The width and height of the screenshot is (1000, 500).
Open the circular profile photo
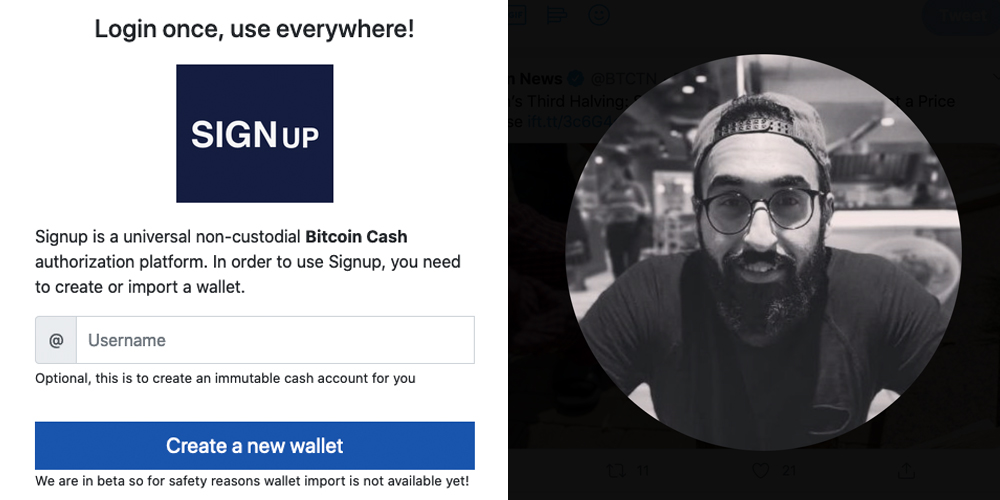pyautogui.click(x=763, y=253)
